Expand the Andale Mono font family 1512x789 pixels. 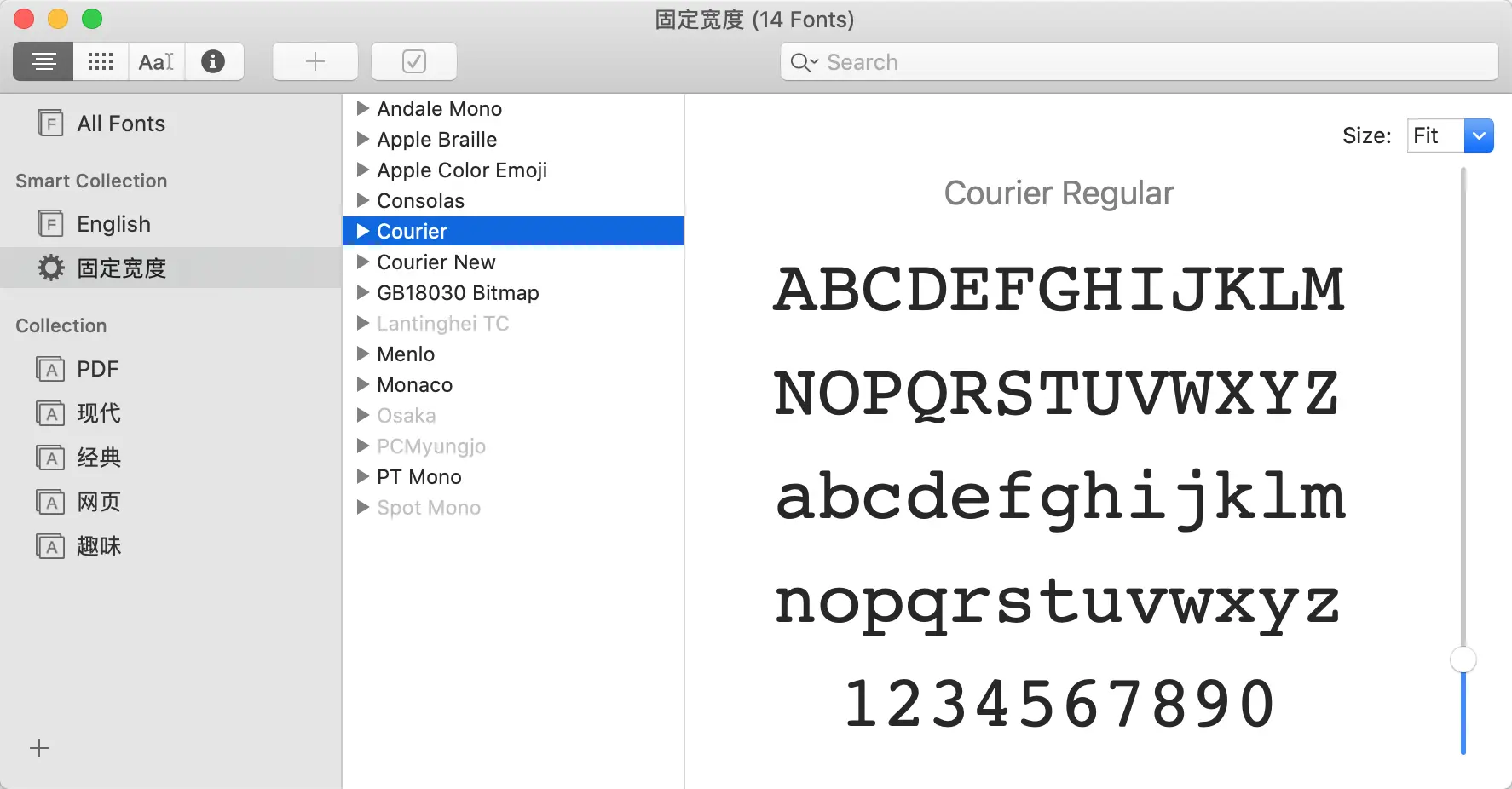(363, 108)
